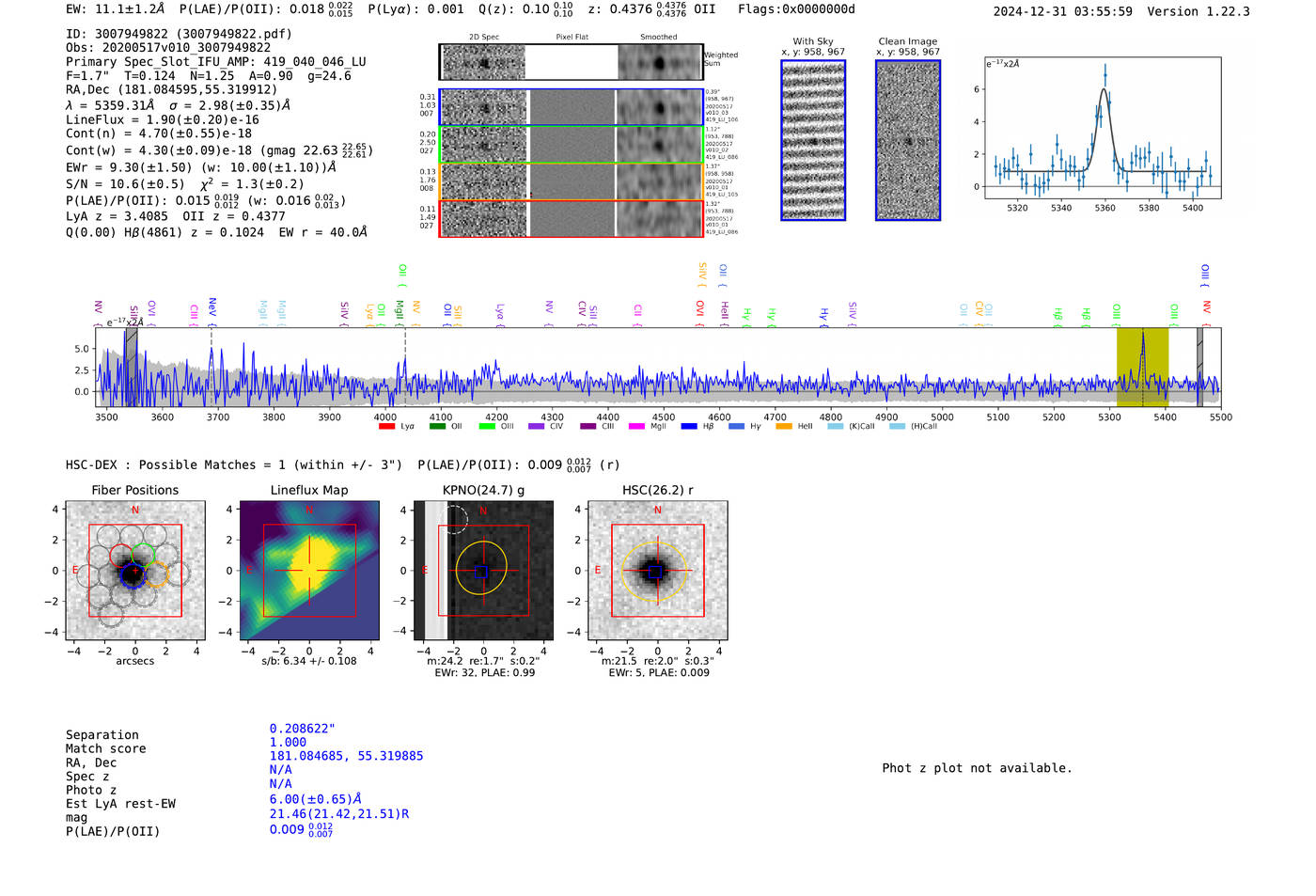Click the 'ID: 3007949822 (3007949822.pdf)' line
1316x896 pixels.
pos(179,34)
